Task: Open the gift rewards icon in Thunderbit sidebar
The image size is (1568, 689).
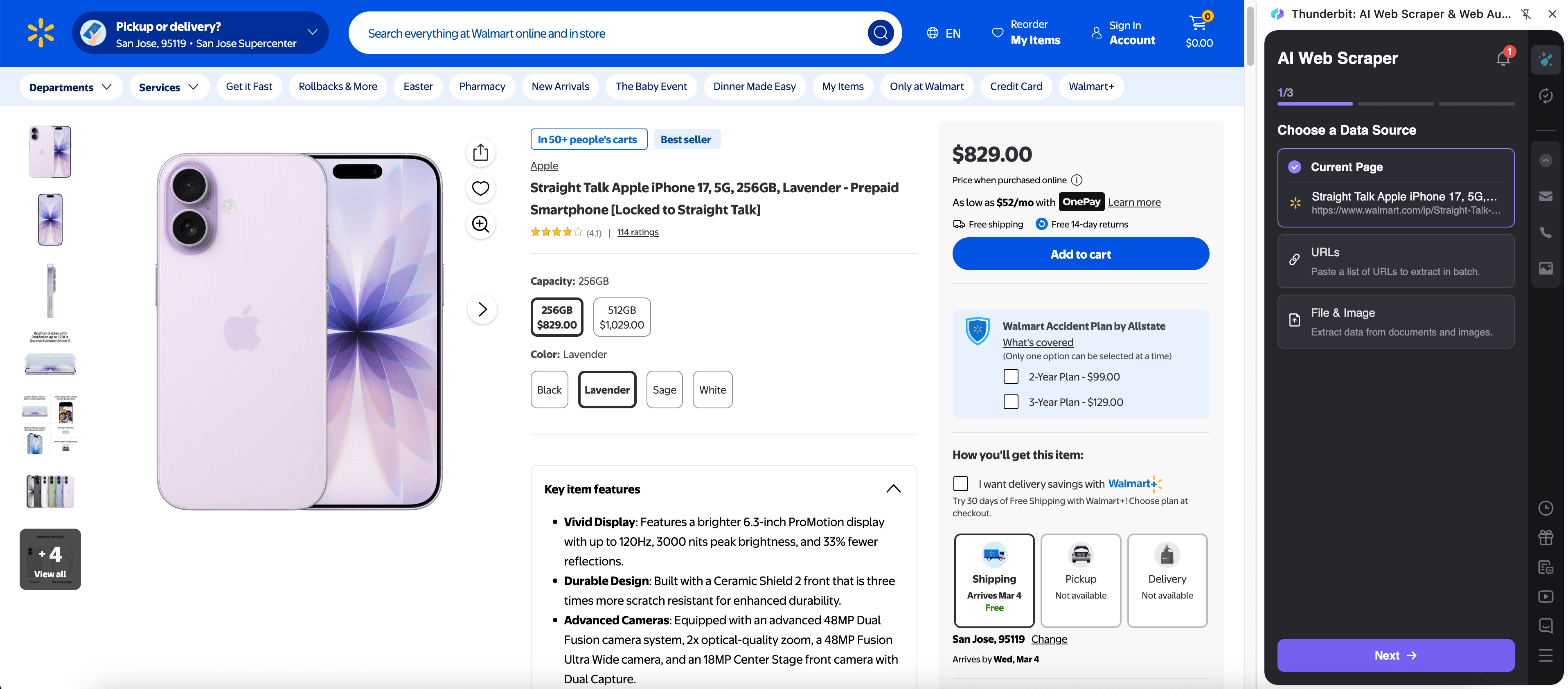Action: 1546,537
